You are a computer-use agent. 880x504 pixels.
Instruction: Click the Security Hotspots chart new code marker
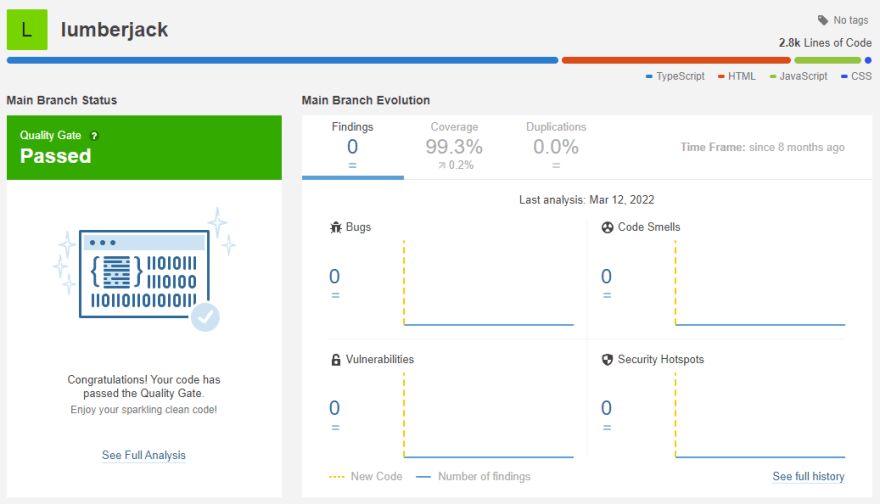pyautogui.click(x=676, y=415)
